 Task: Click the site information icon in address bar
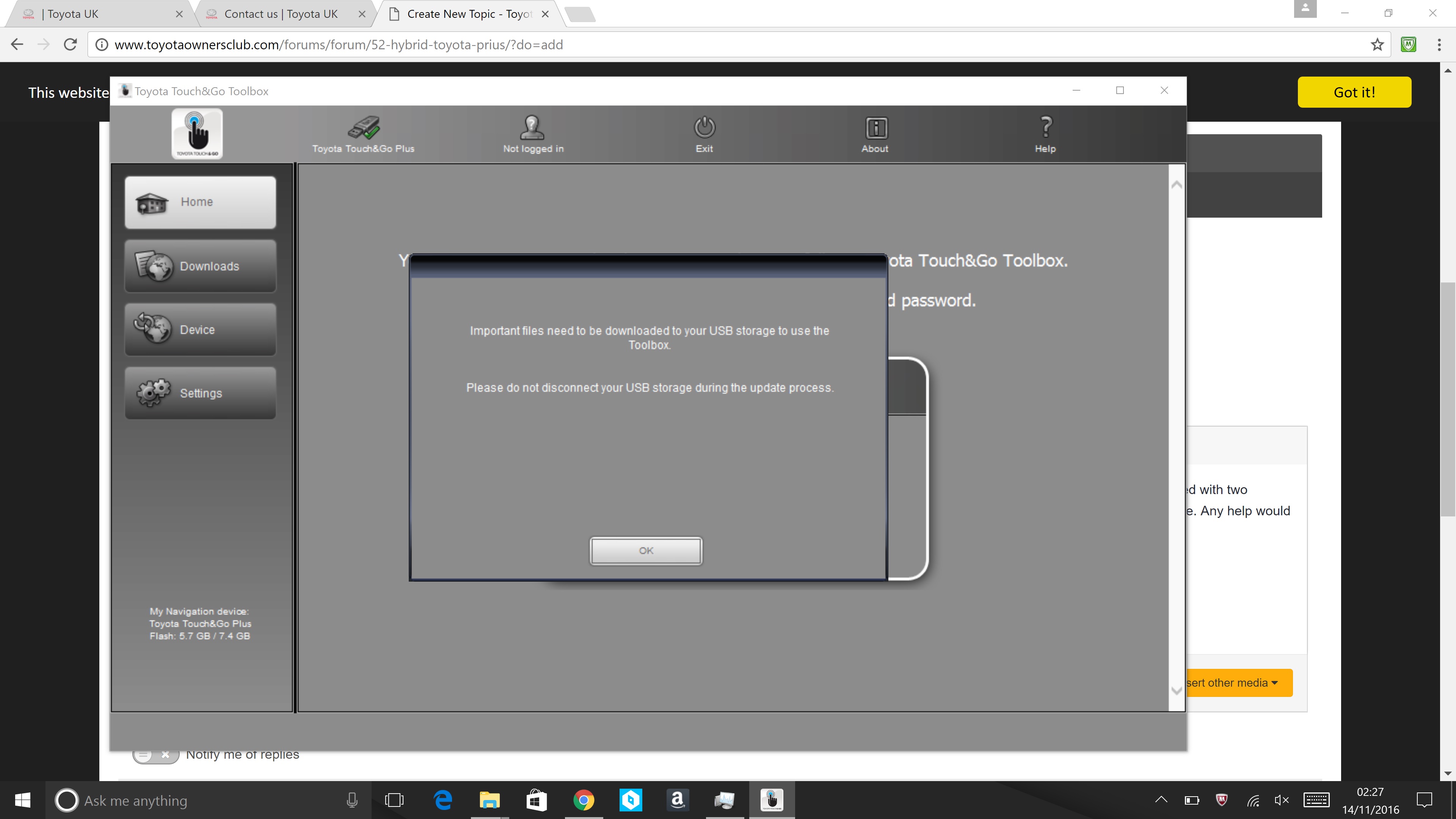click(x=101, y=45)
